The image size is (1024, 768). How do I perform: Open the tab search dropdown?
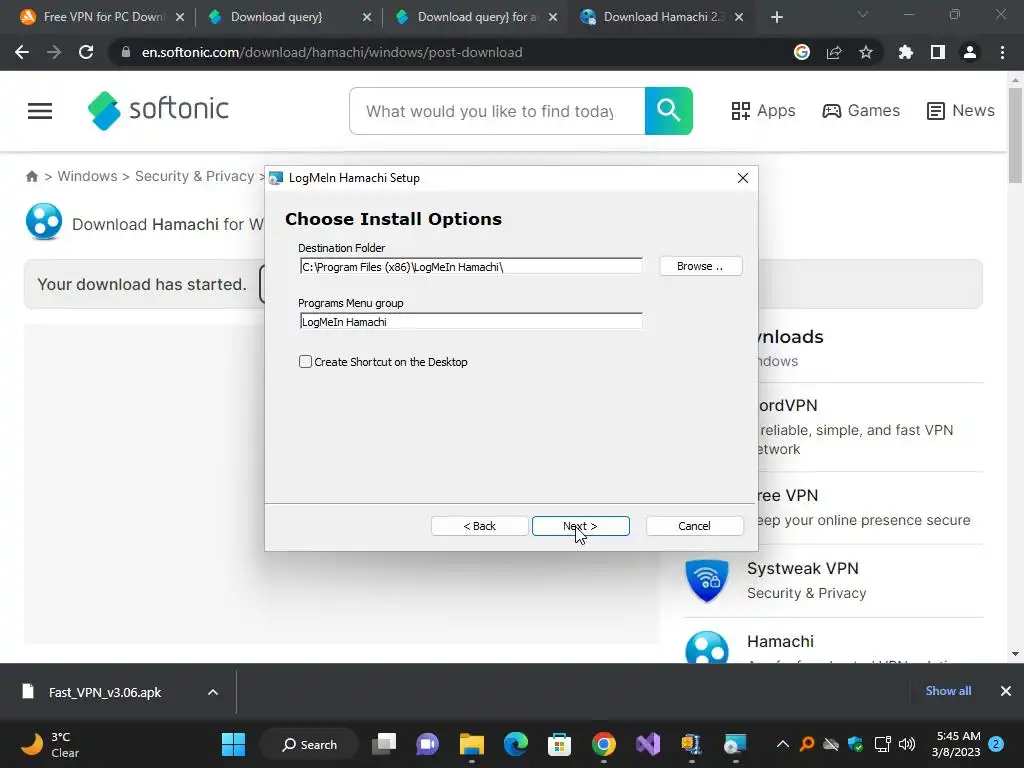(x=863, y=14)
